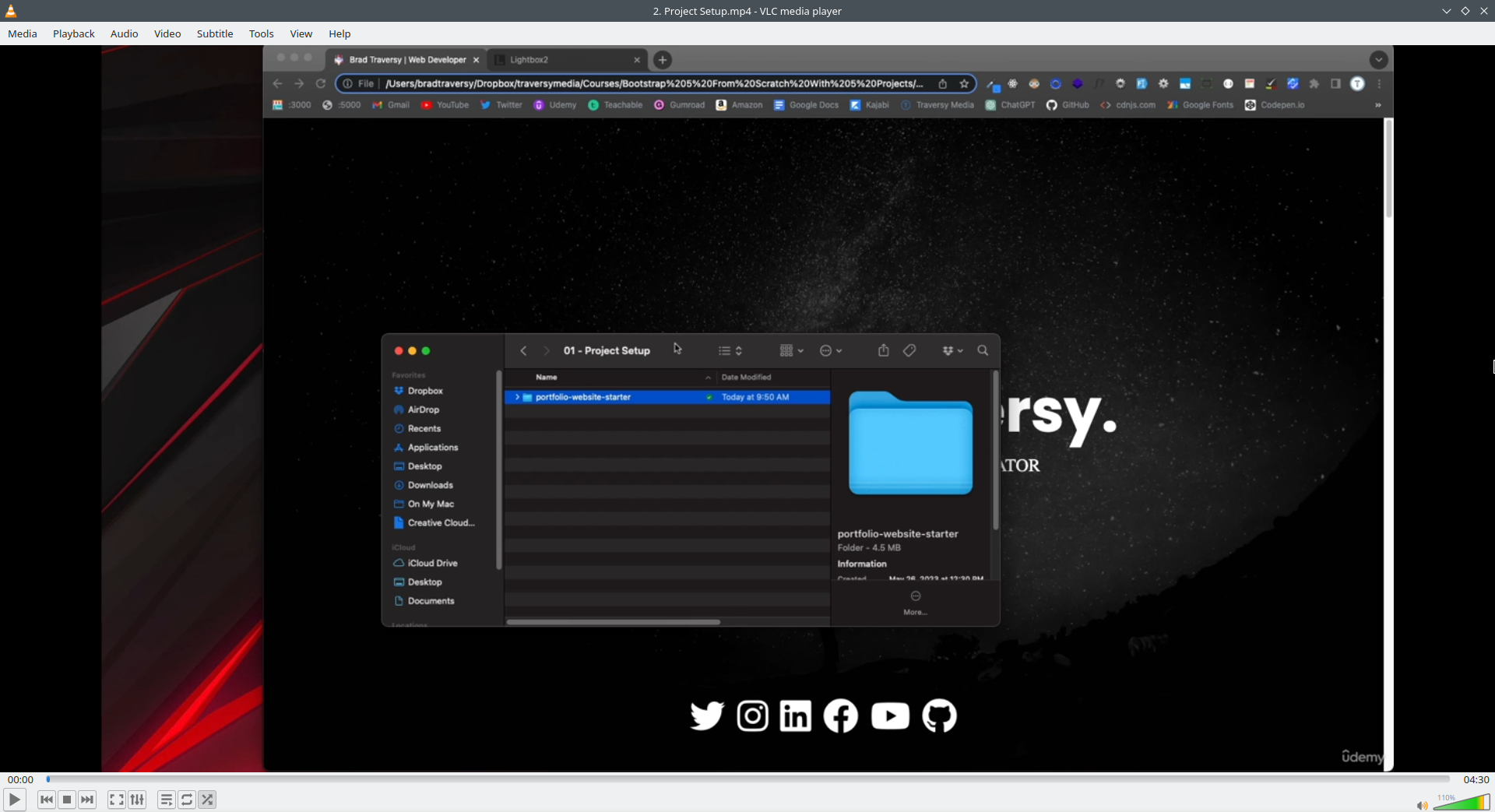The image size is (1495, 812).
Task: Expand the portfolio-website-starter folder disclosure arrow
Action: click(x=517, y=397)
